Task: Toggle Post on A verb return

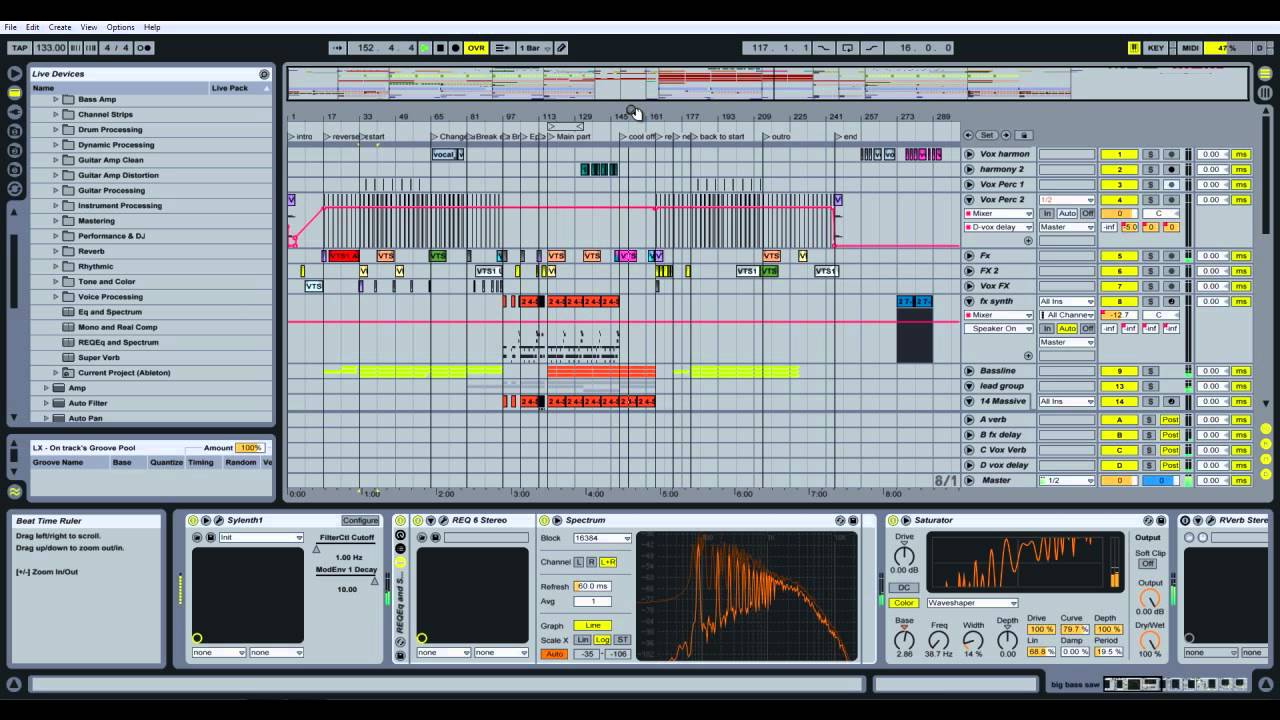Action: pyautogui.click(x=1170, y=420)
